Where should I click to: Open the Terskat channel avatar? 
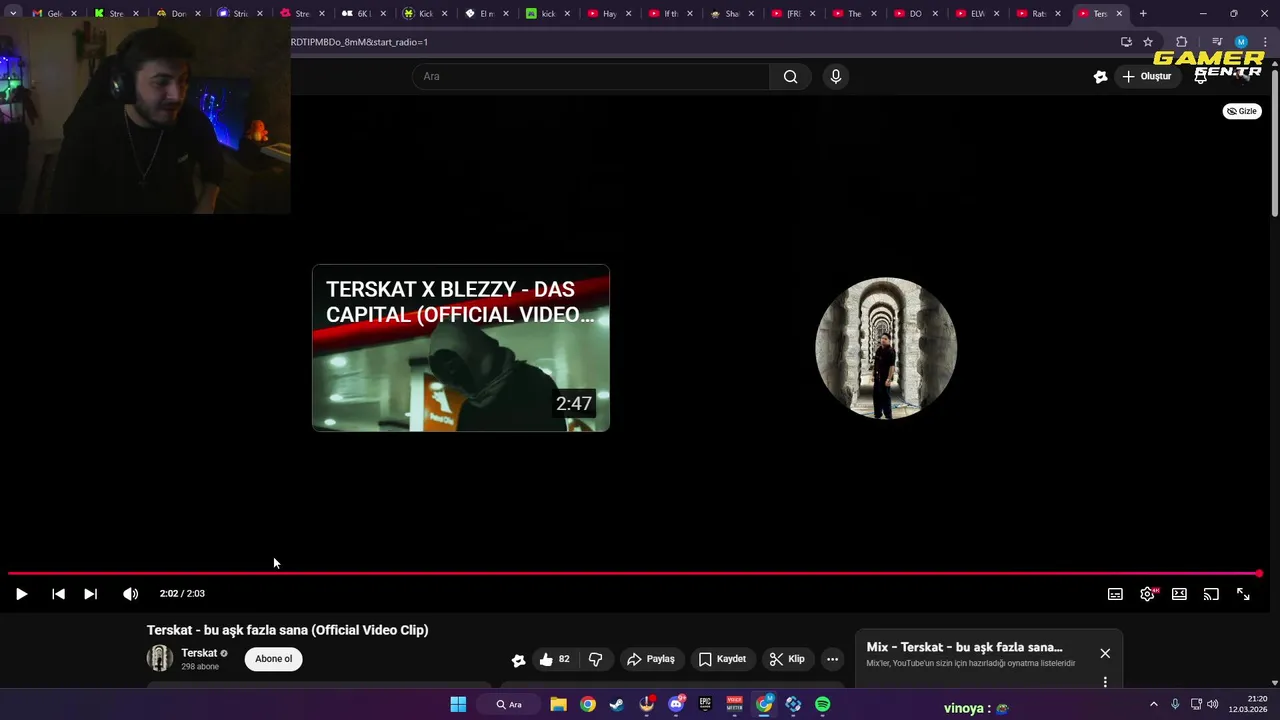pyautogui.click(x=160, y=658)
